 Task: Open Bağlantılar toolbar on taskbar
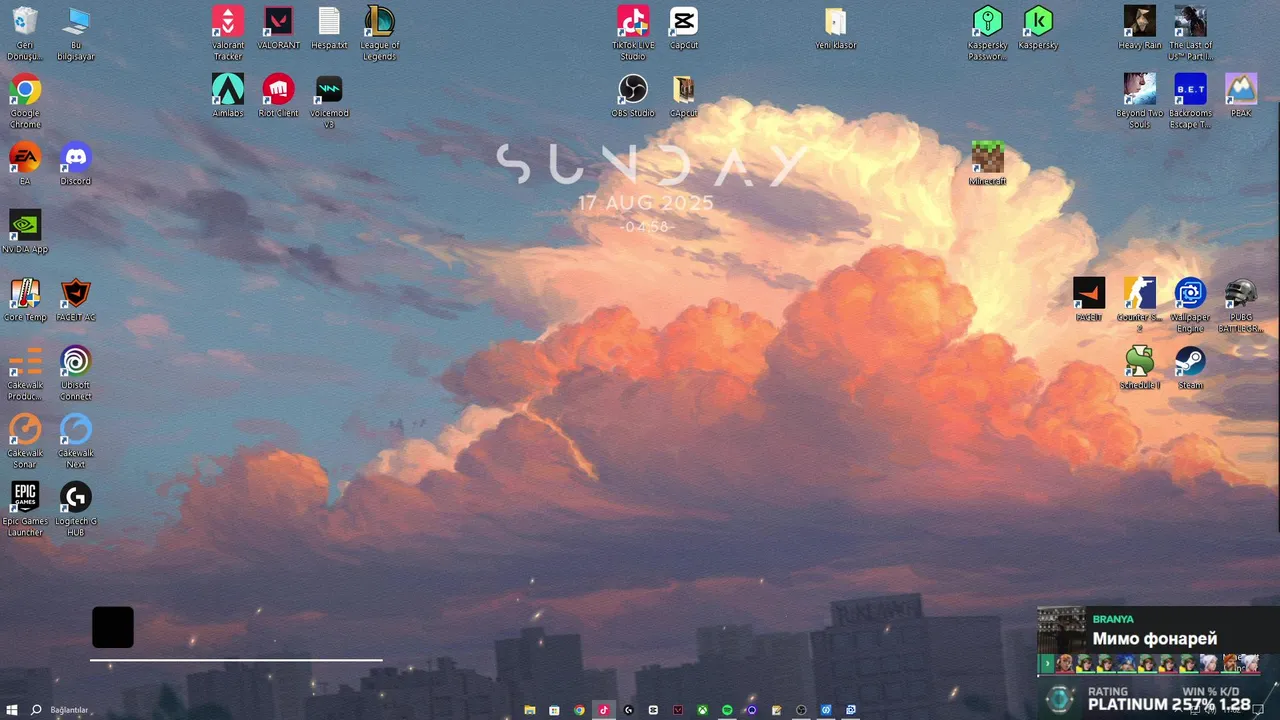pyautogui.click(x=69, y=710)
